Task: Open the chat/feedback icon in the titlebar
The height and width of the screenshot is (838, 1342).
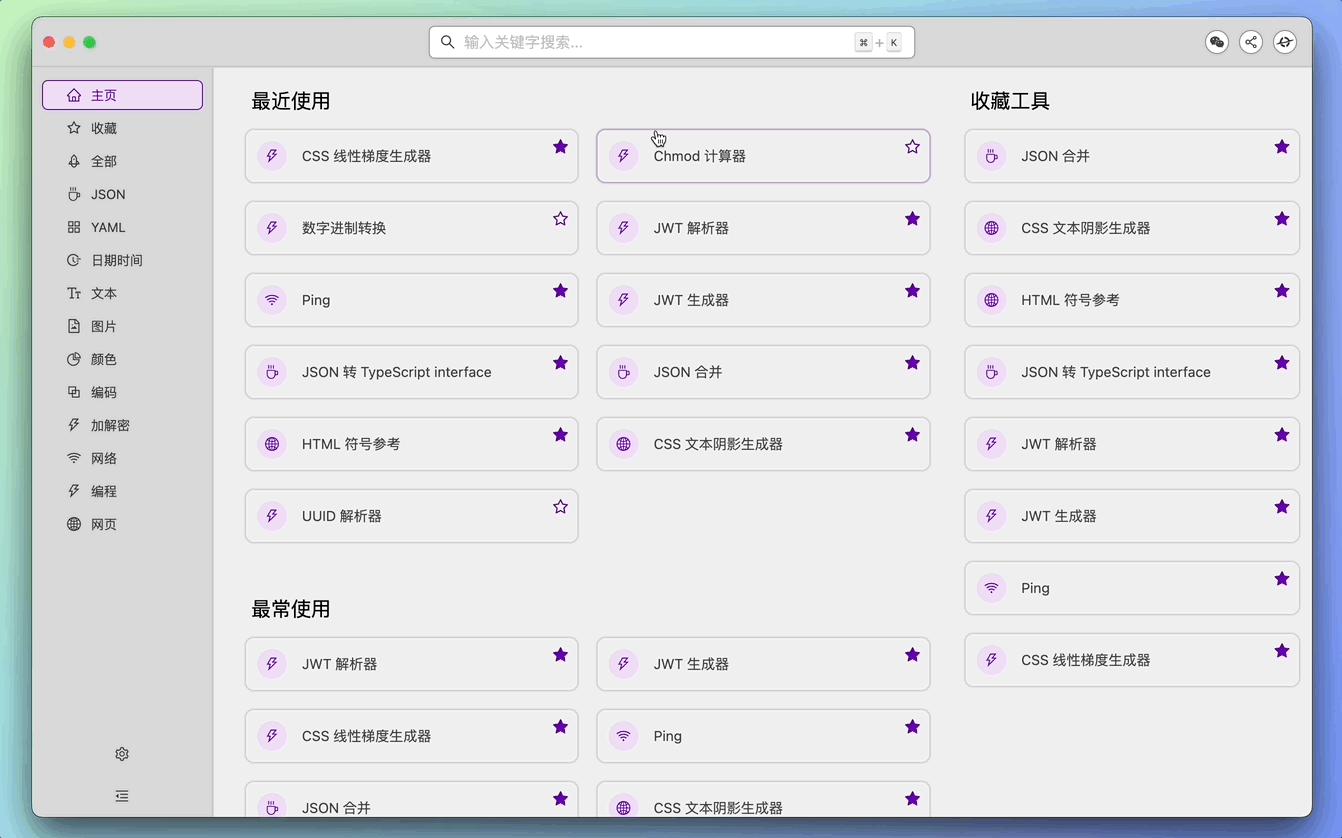Action: click(1216, 42)
